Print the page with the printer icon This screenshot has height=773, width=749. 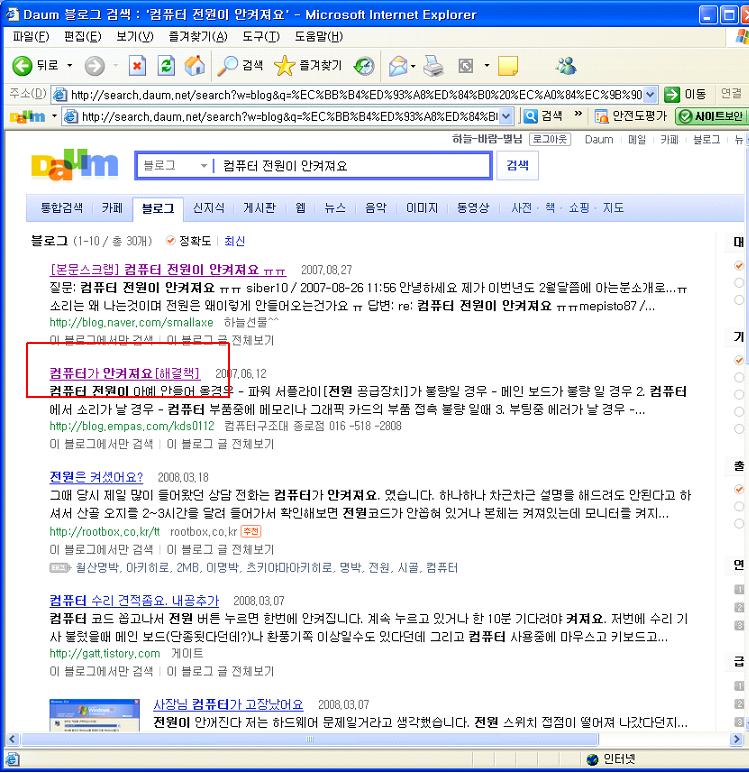click(x=433, y=66)
